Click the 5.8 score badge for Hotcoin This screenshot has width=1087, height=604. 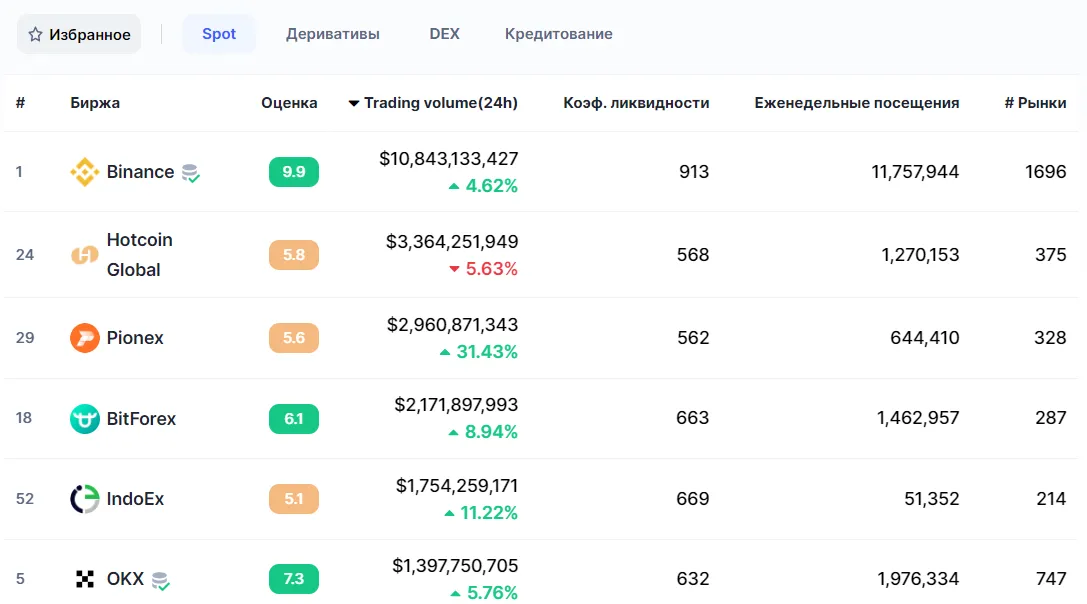click(x=294, y=254)
